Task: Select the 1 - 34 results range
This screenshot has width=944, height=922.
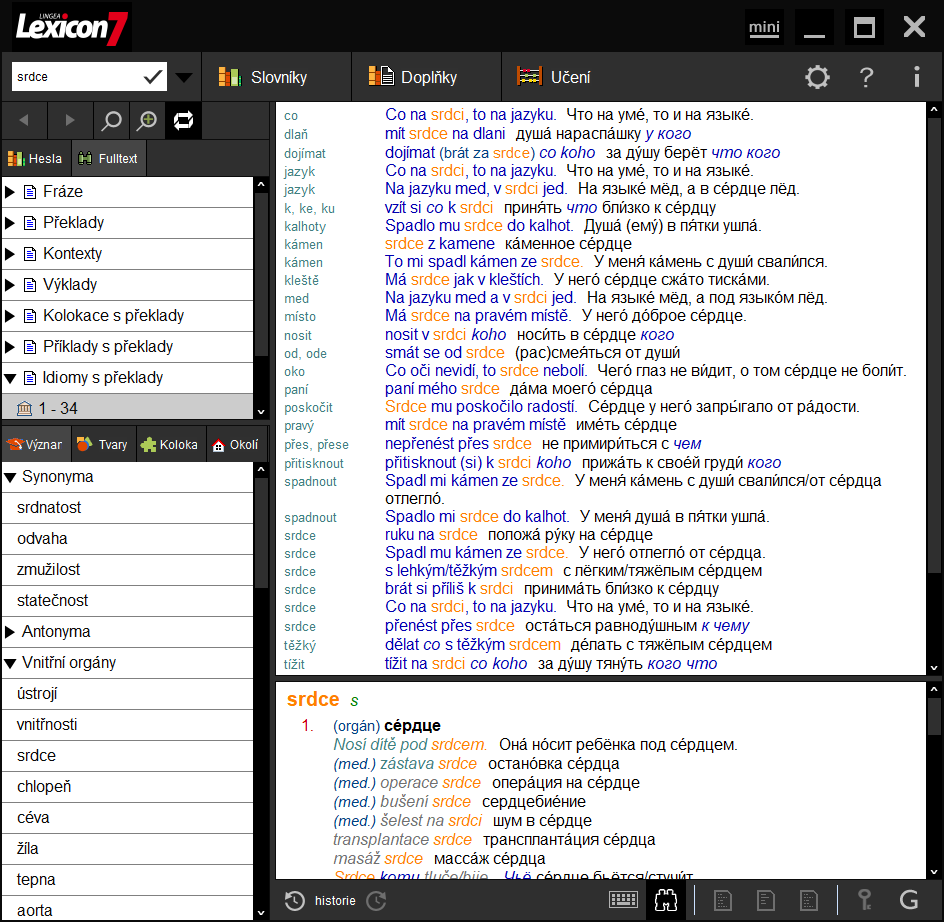Action: pyautogui.click(x=128, y=408)
